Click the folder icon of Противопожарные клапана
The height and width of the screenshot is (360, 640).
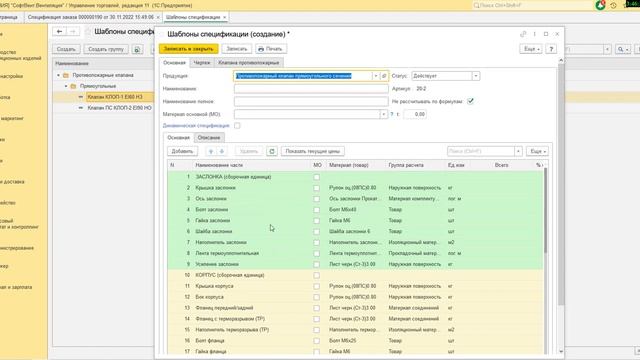pos(66,76)
